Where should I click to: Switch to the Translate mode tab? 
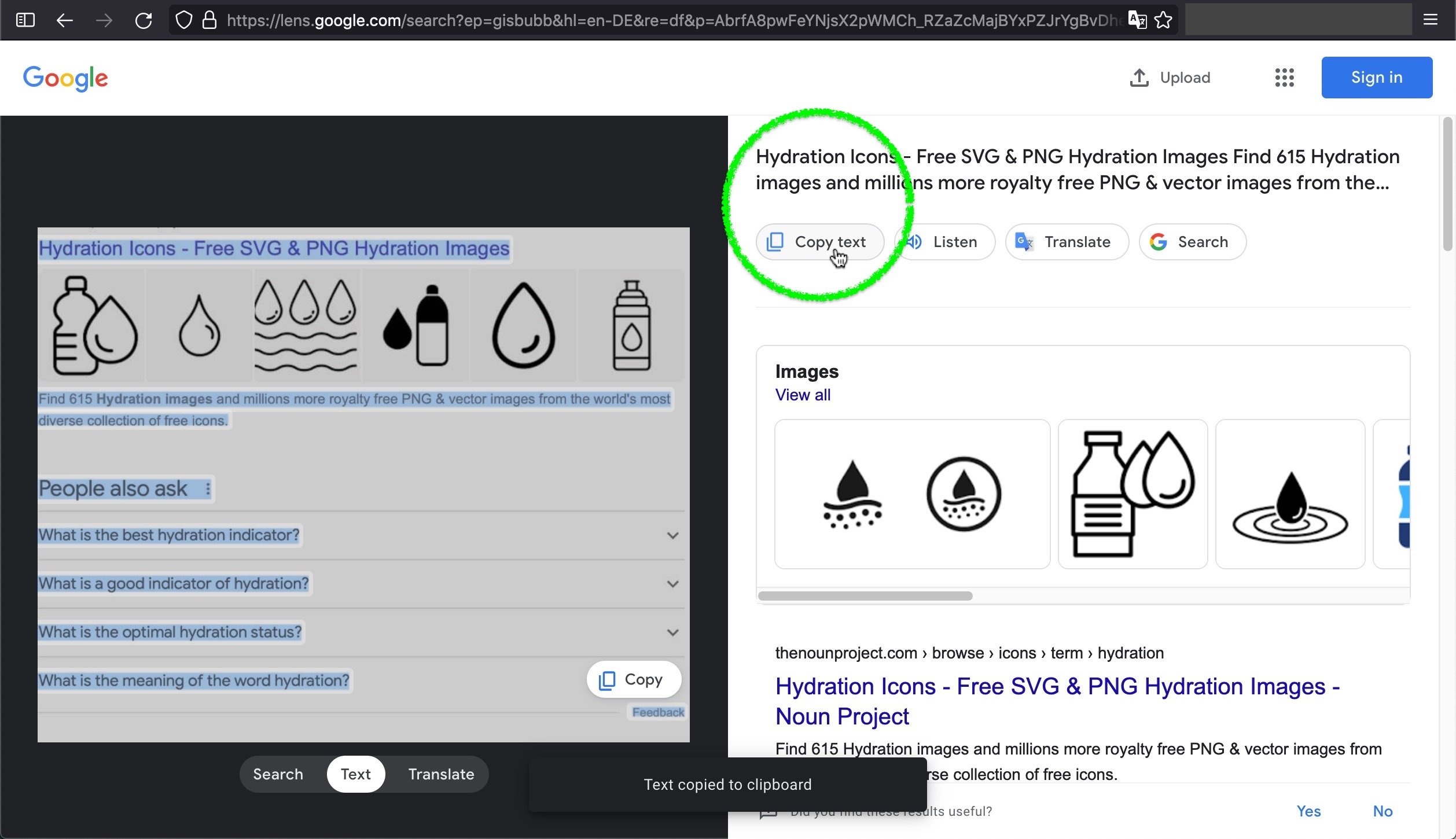click(x=441, y=774)
